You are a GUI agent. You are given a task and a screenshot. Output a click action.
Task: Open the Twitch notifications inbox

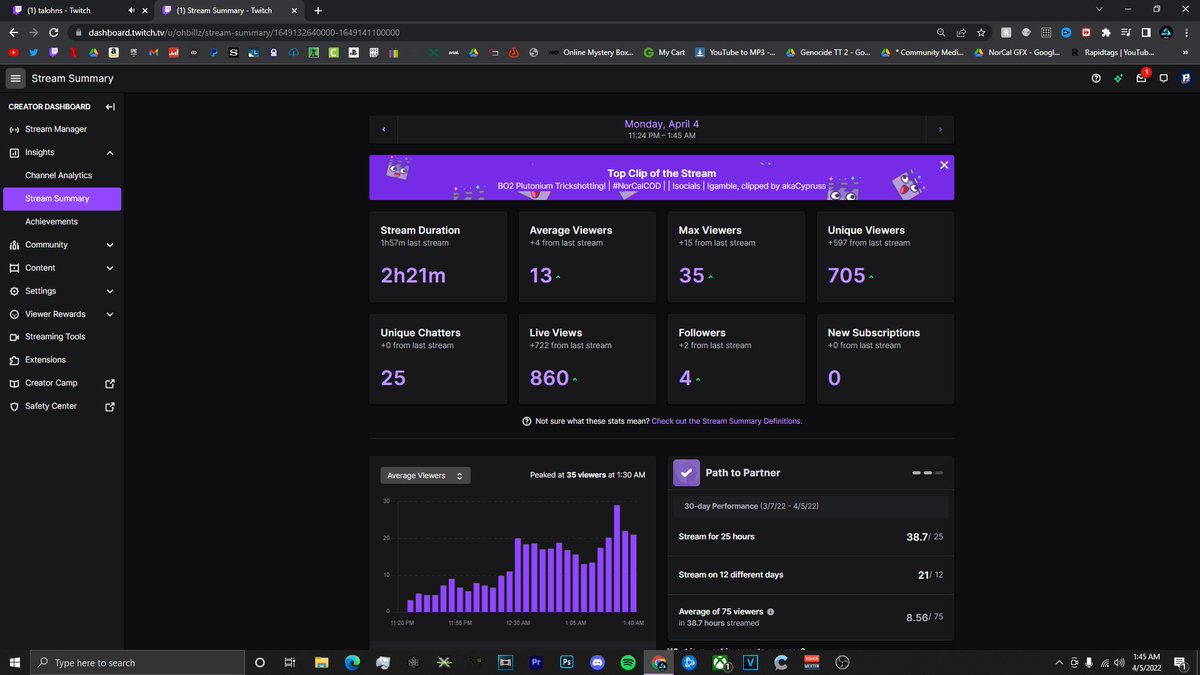[1141, 78]
